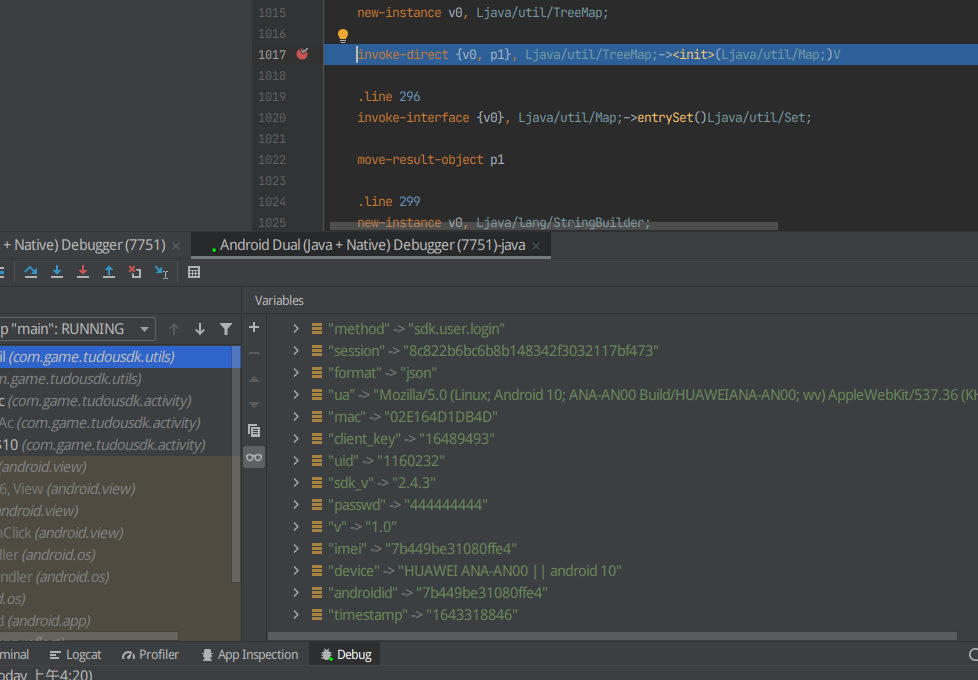This screenshot has height=680, width=978.
Task: Open the Terminal tool window tab
Action: (x=14, y=654)
